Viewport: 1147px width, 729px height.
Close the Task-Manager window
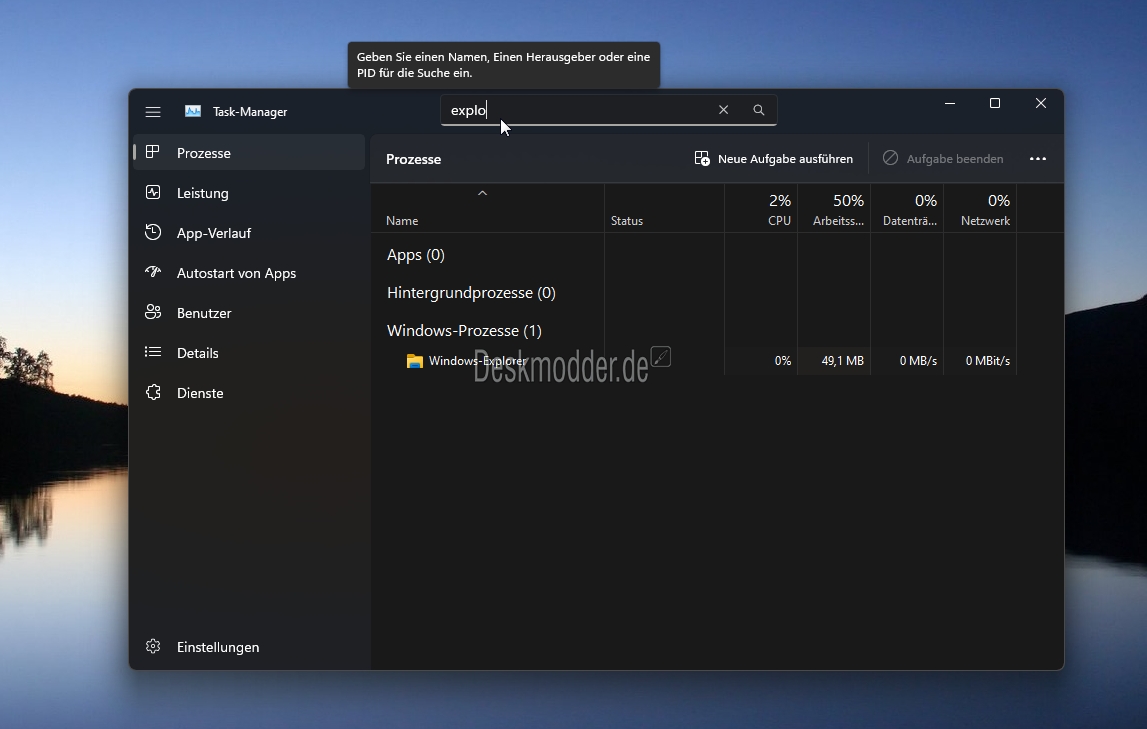[1041, 103]
